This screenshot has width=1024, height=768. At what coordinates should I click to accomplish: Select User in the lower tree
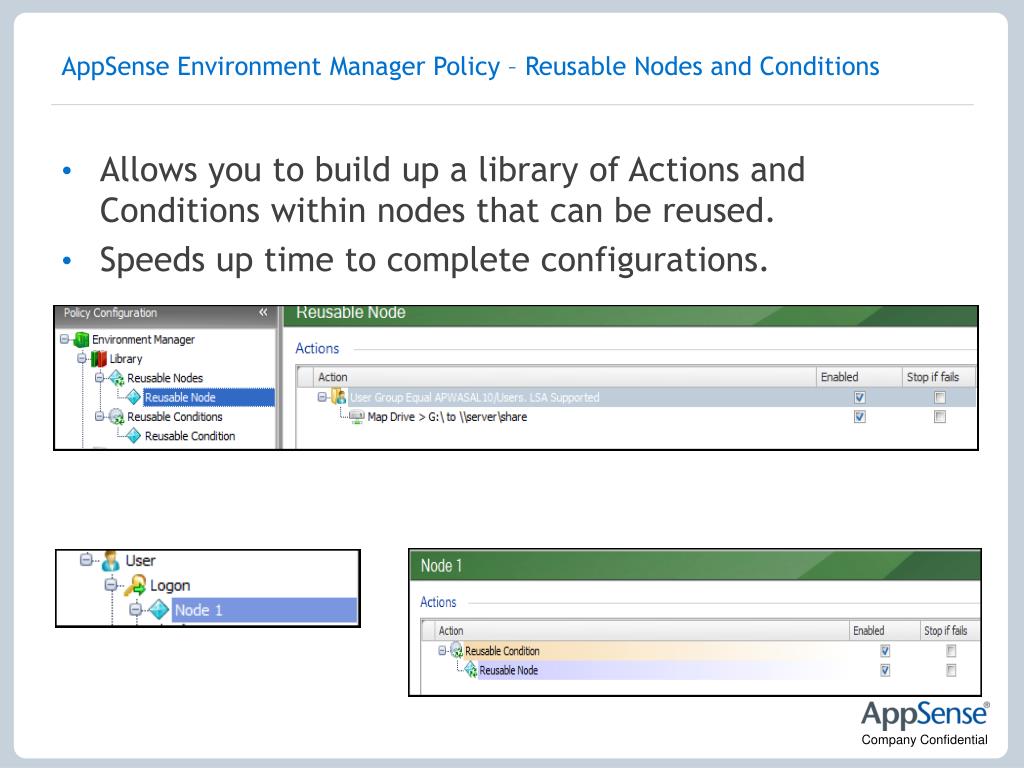pyautogui.click(x=140, y=560)
